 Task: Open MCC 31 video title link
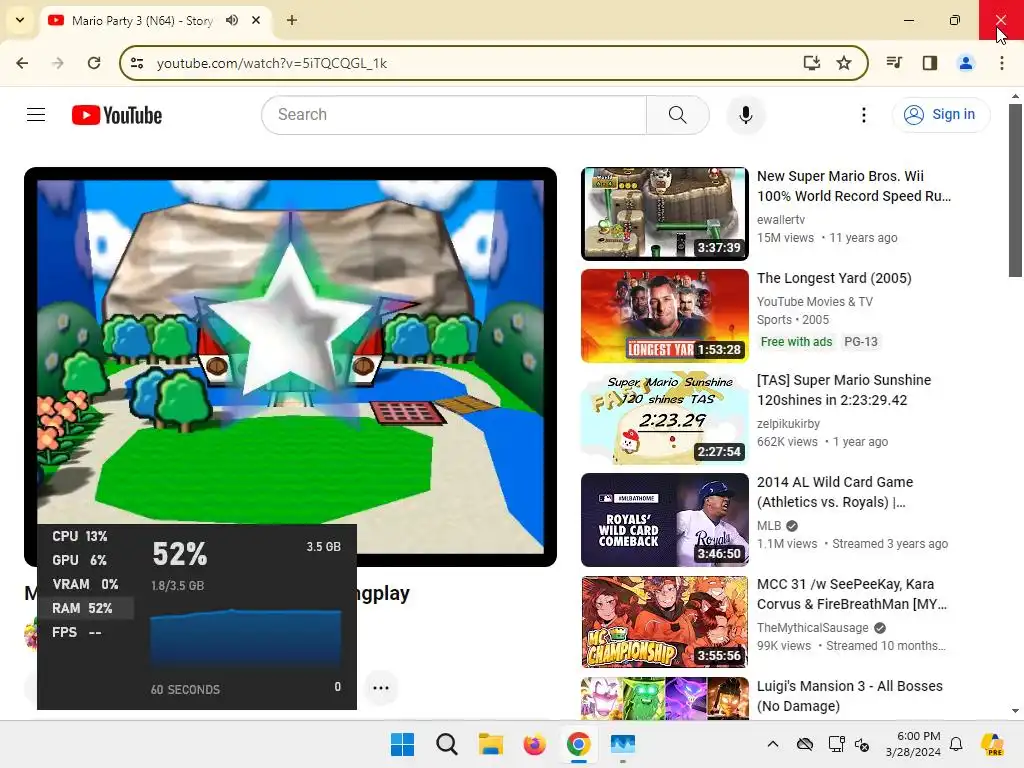click(852, 594)
